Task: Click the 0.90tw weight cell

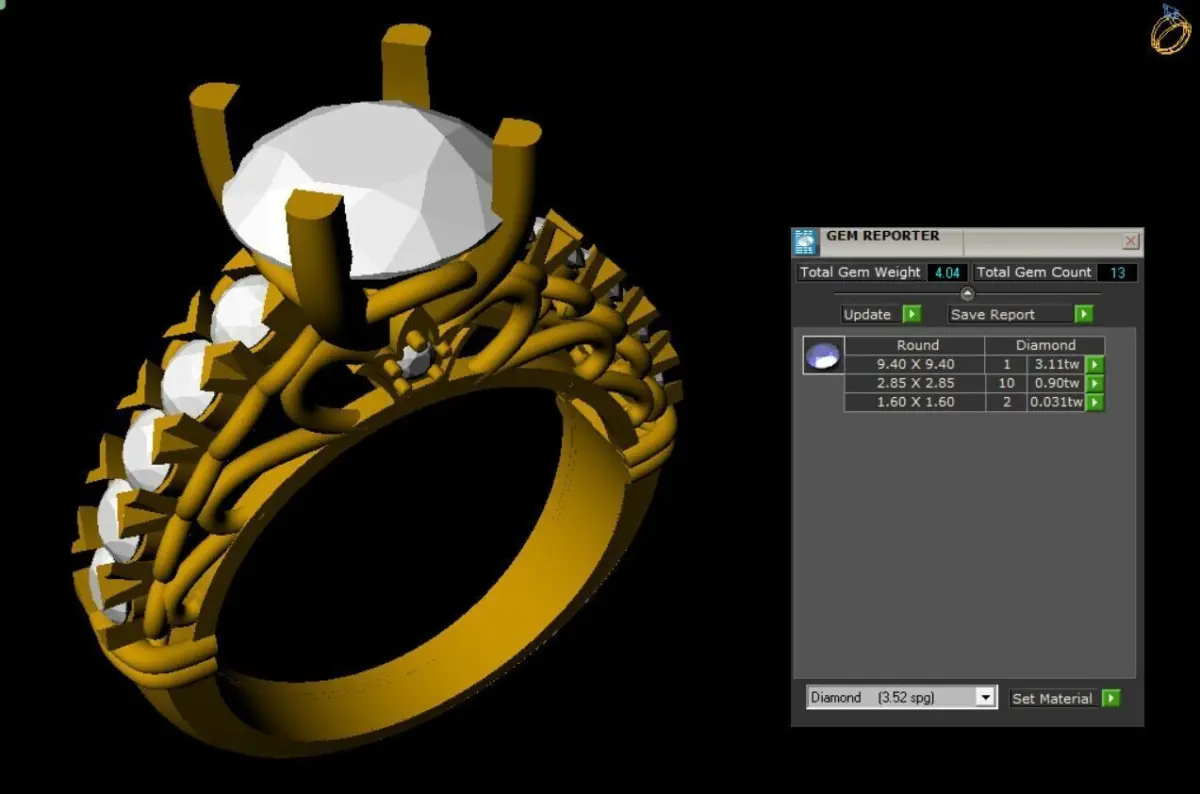Action: [1058, 383]
